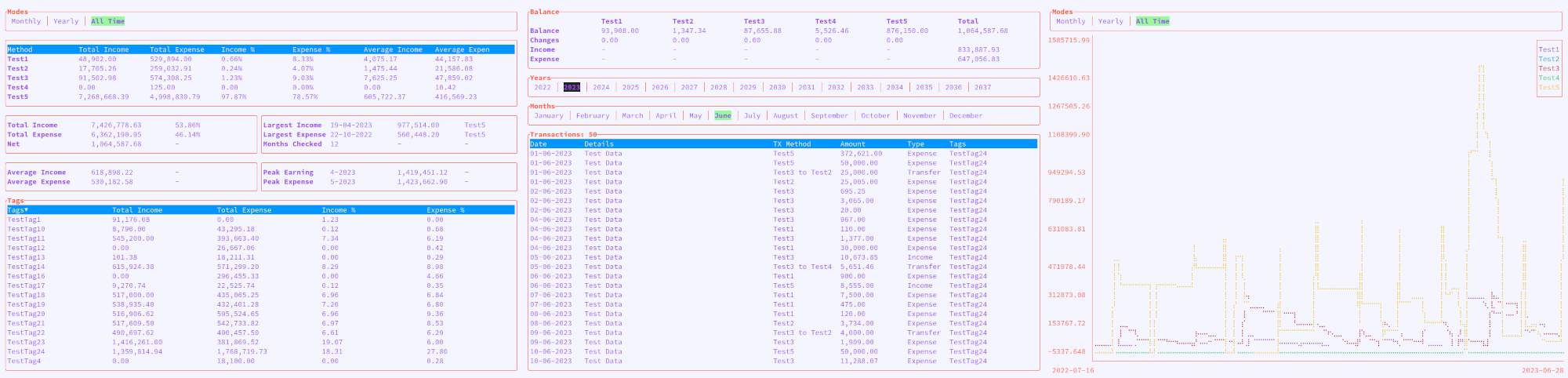
Task: Go to July in Months
Action: 752,115
